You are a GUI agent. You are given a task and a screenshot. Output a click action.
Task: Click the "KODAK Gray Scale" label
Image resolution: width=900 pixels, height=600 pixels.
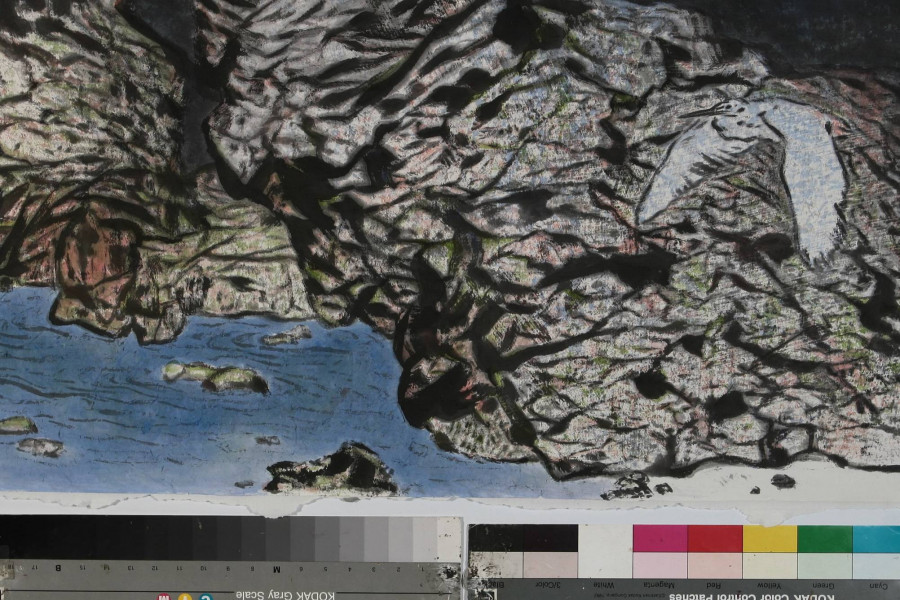(x=285, y=595)
